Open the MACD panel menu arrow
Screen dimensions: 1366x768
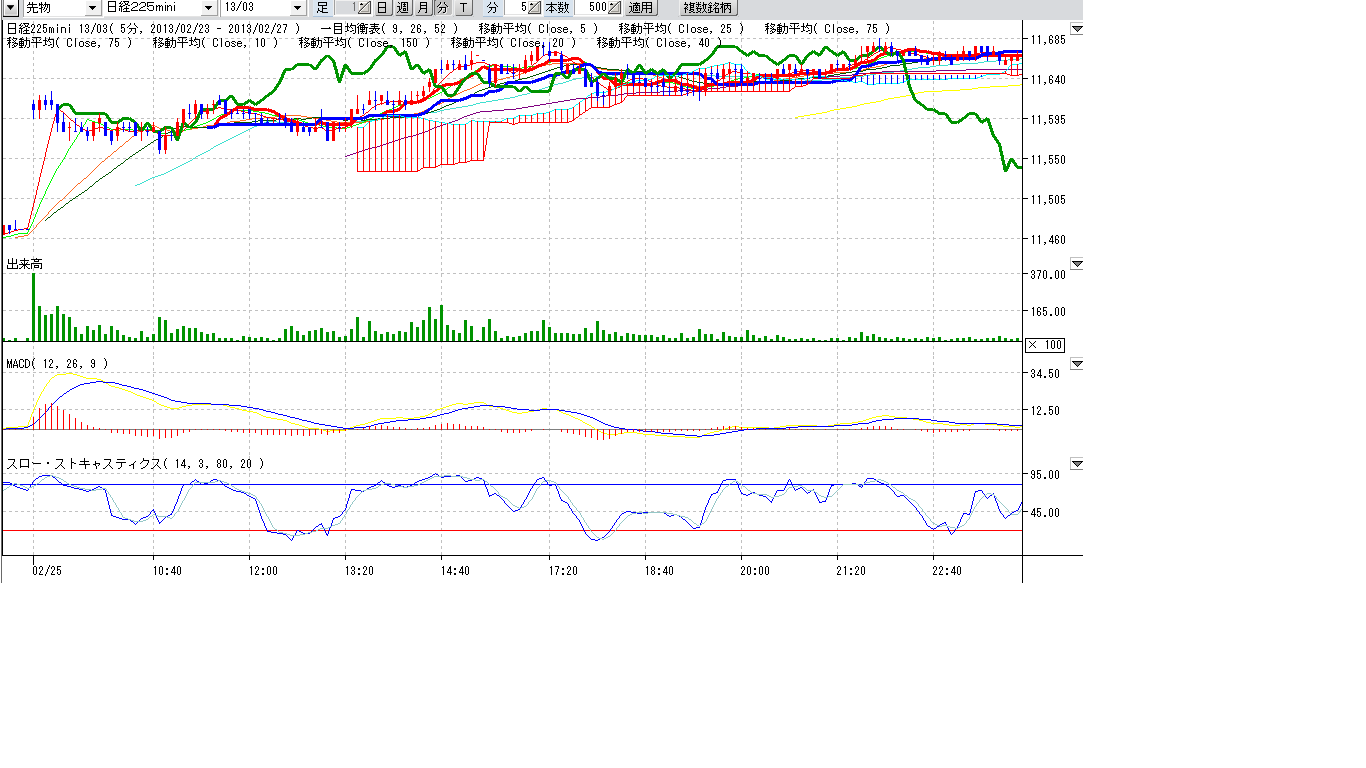[x=1077, y=364]
